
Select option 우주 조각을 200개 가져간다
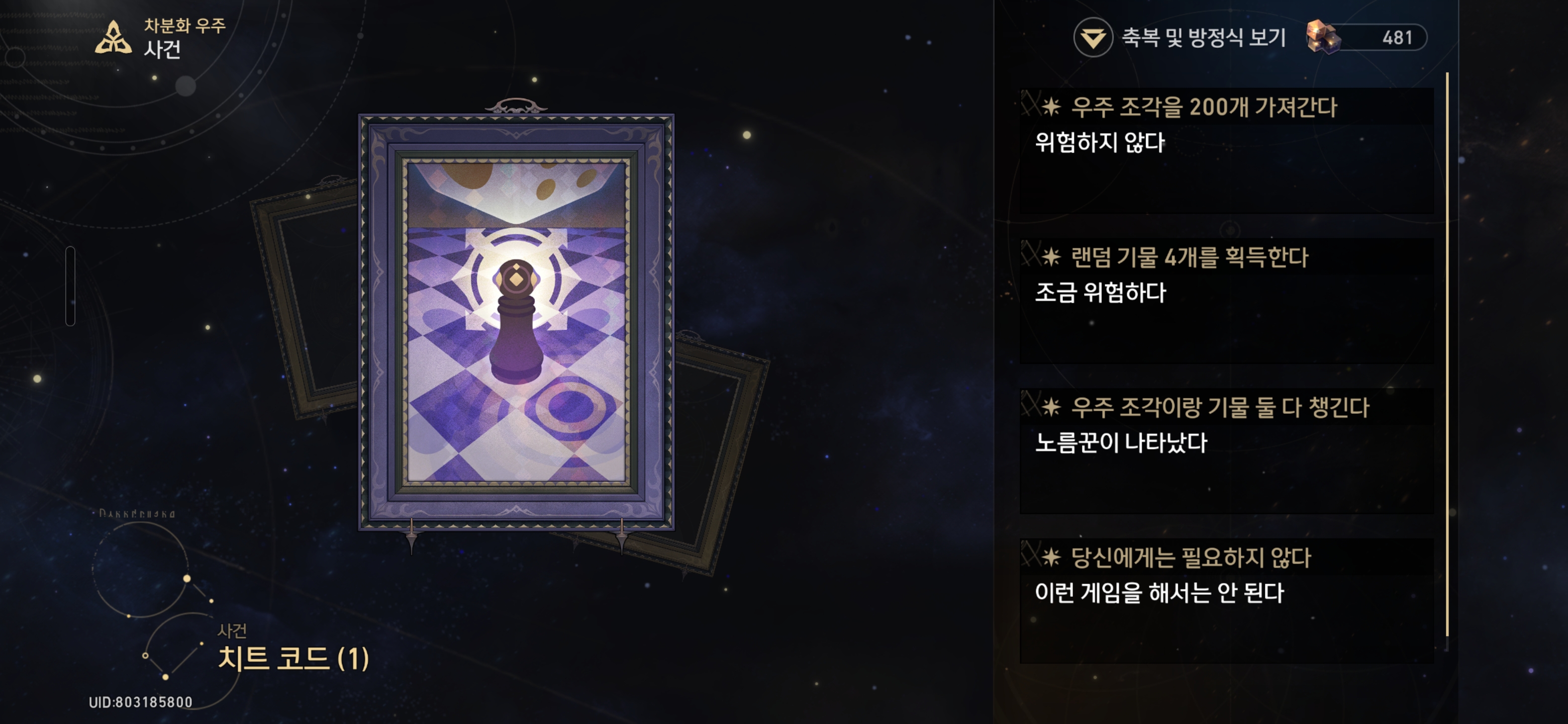[x=1227, y=150]
